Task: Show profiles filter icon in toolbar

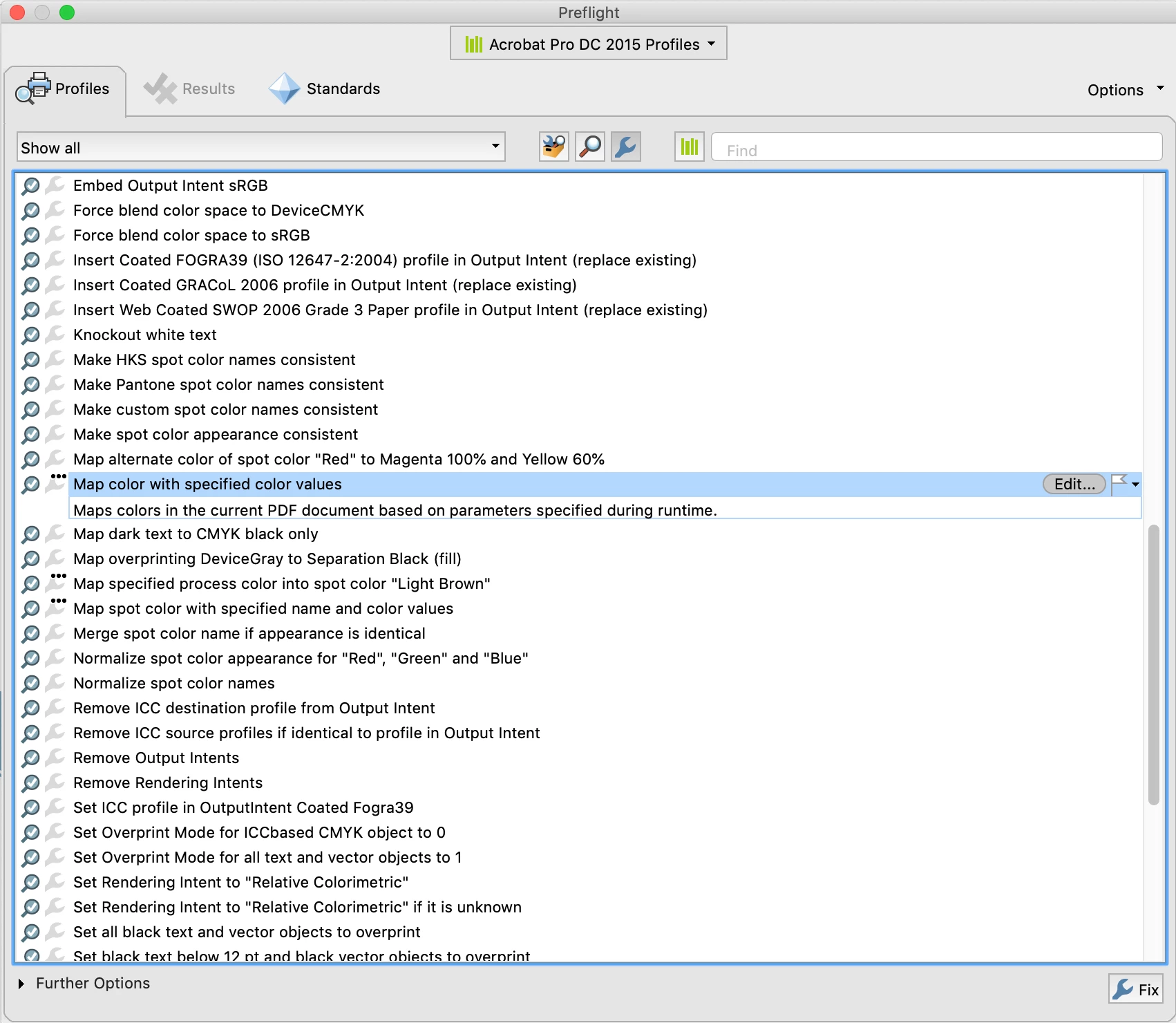Action: pyautogui.click(x=553, y=147)
